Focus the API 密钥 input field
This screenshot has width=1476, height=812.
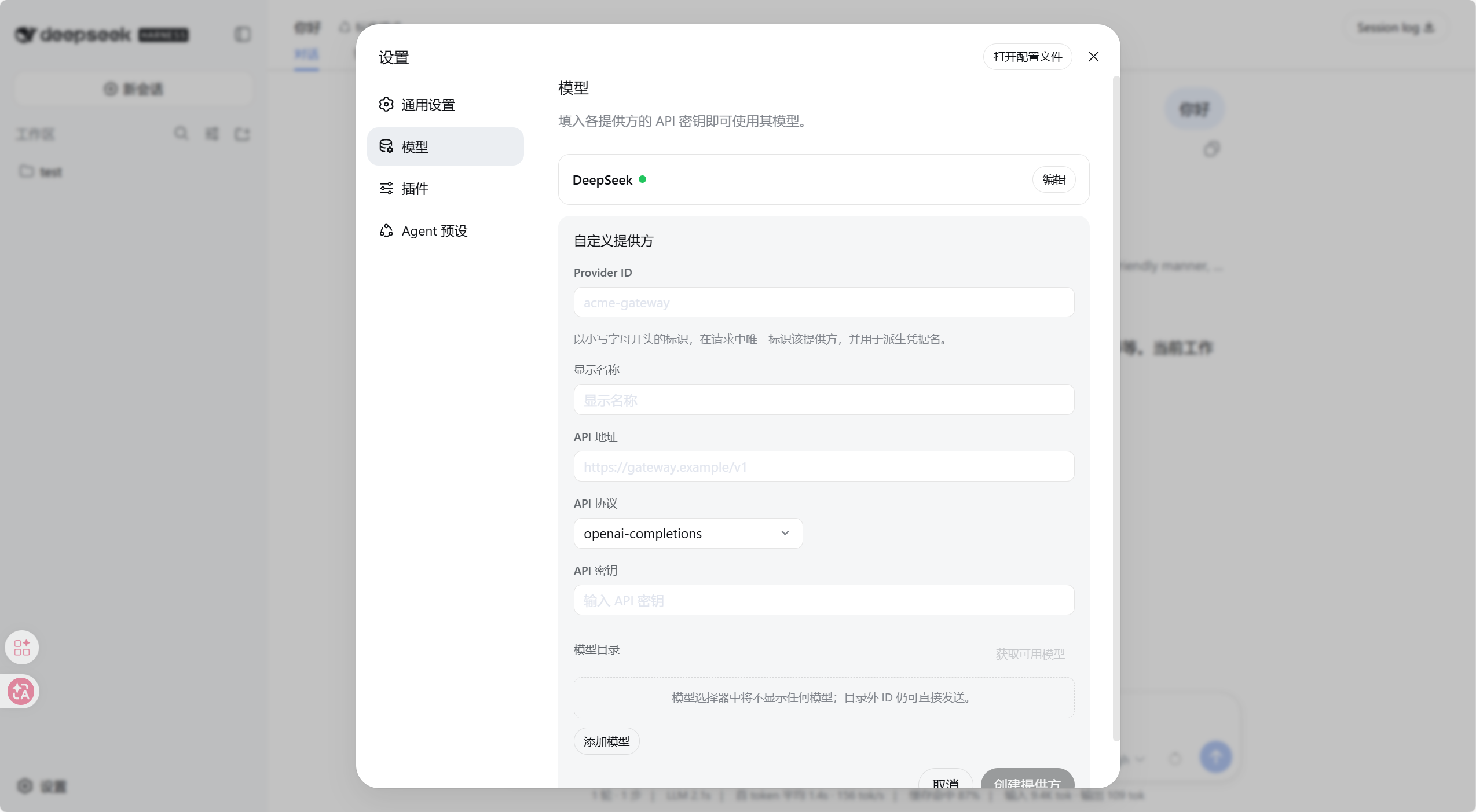pos(823,600)
